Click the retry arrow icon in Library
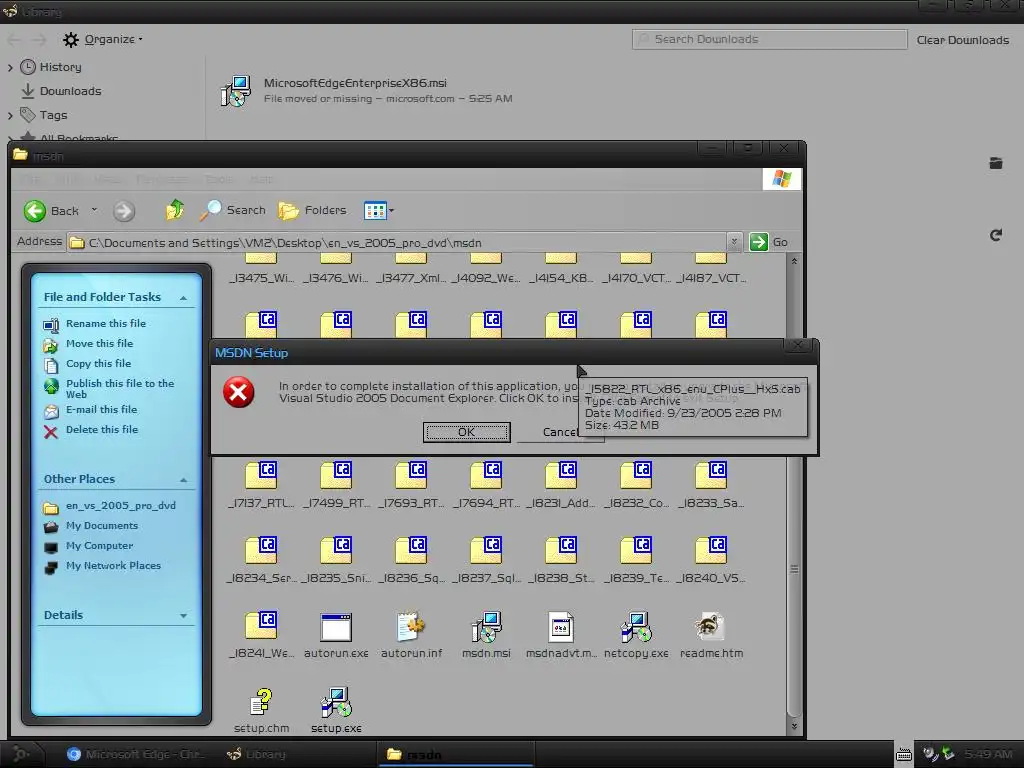Viewport: 1024px width, 768px height. [x=995, y=235]
